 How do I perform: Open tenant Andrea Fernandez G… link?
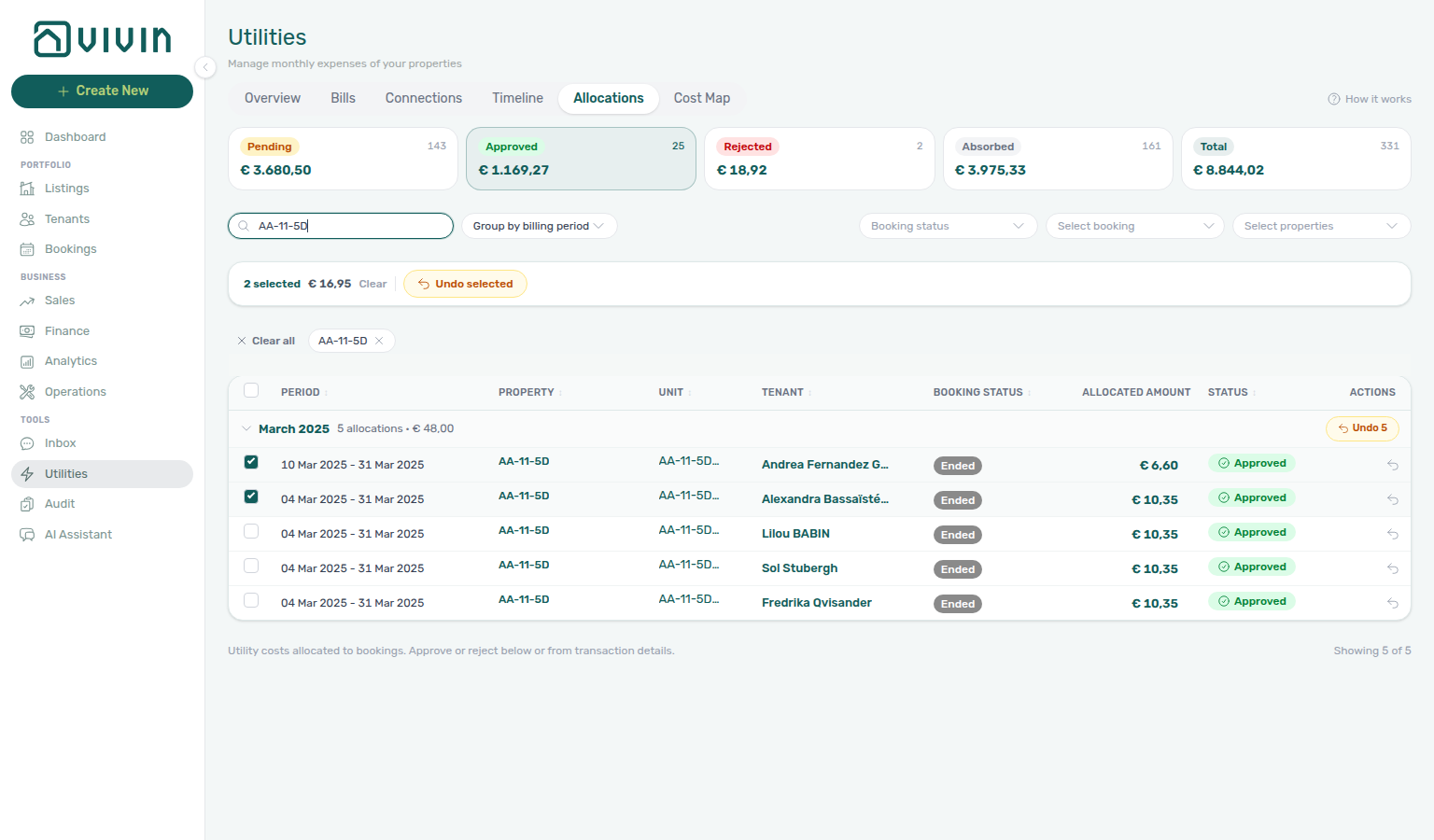click(x=825, y=465)
